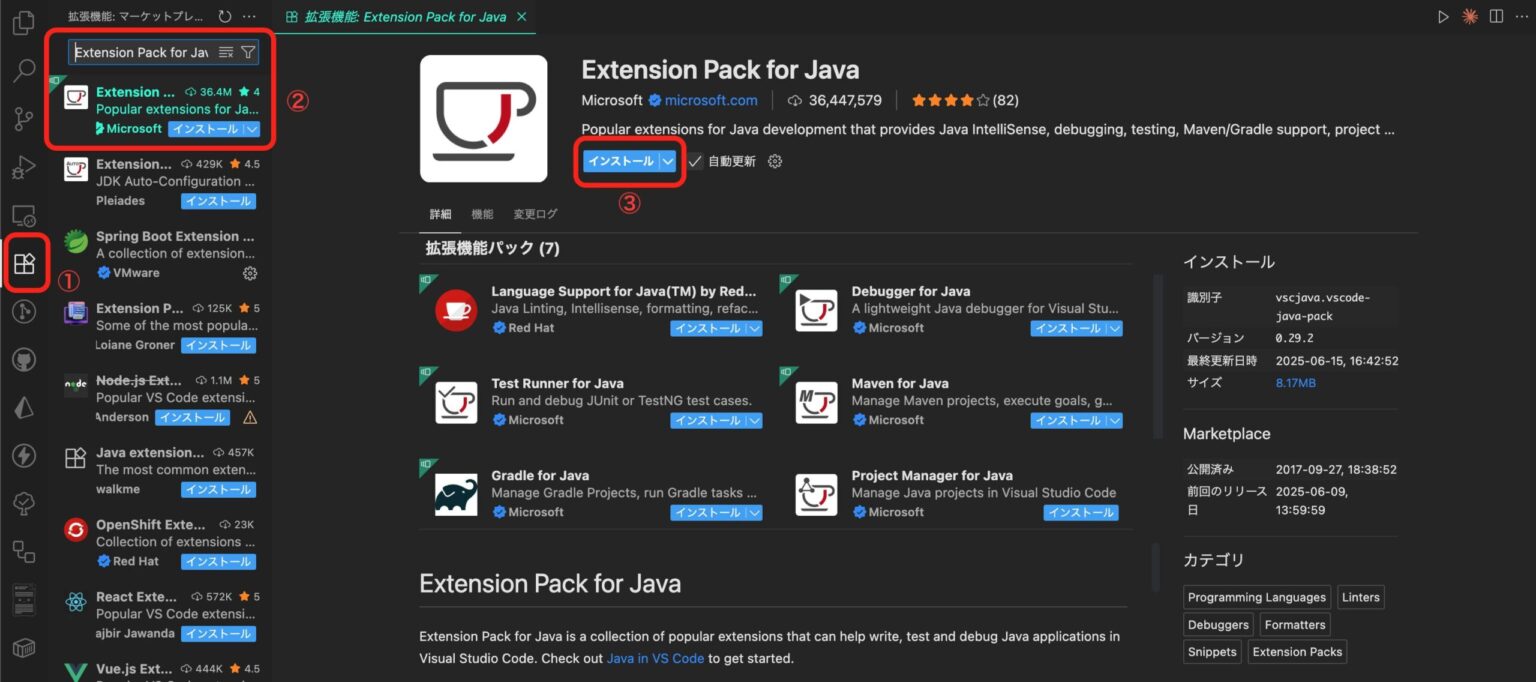The width and height of the screenshot is (1536, 682).
Task: Select the Extensions icon in the activity bar
Action: 23,262
